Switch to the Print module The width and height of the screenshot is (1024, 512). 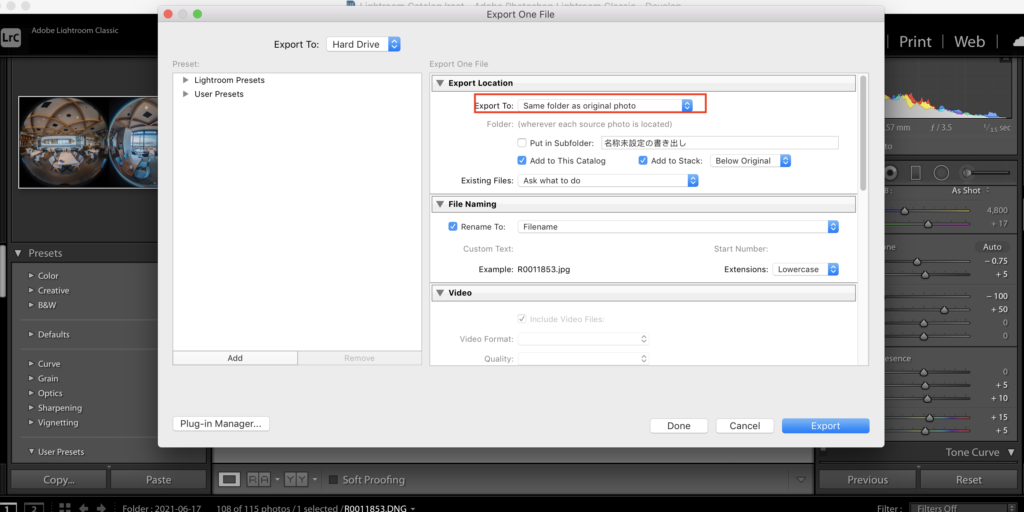(x=915, y=42)
